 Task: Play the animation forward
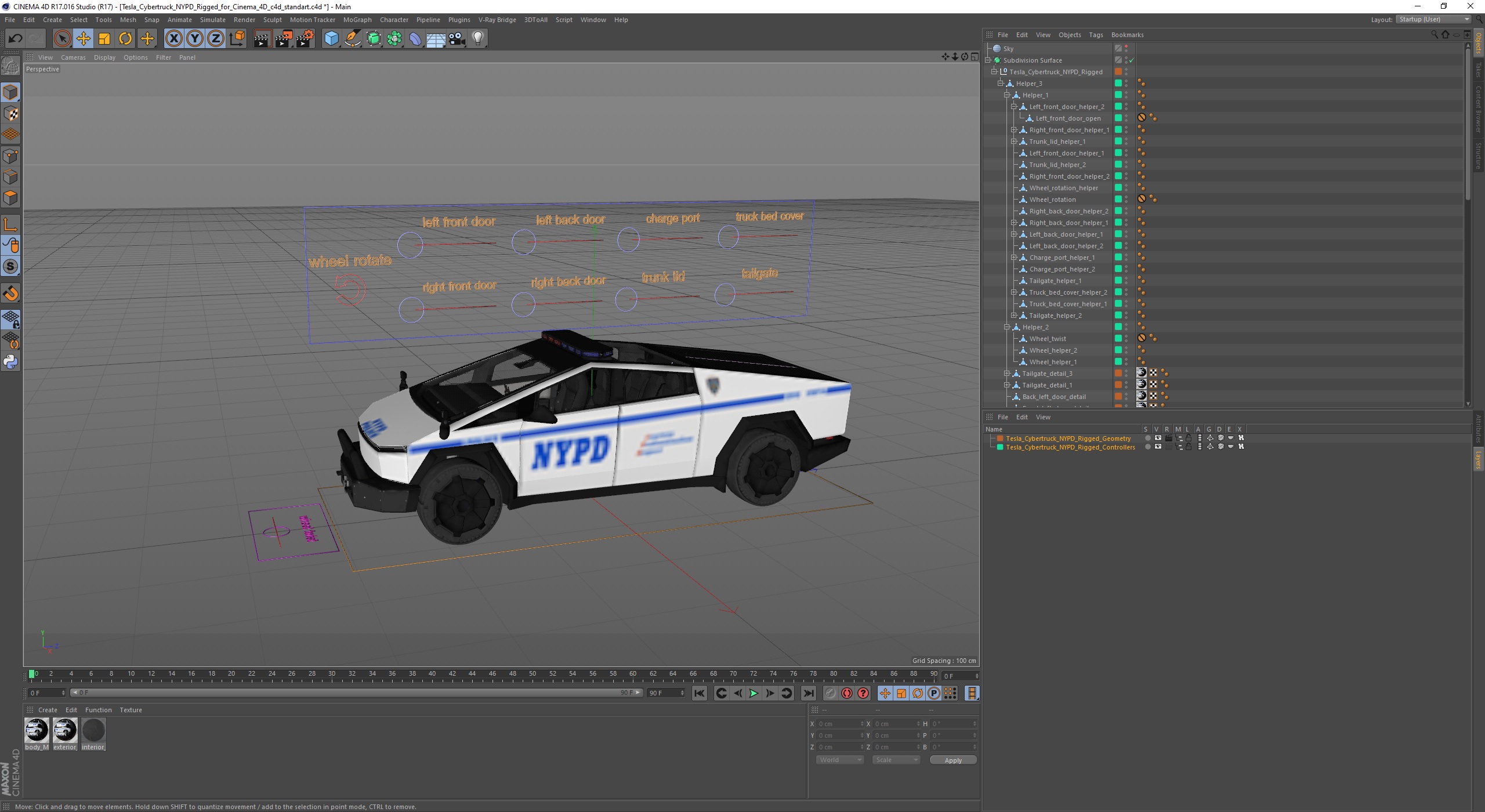coord(754,693)
